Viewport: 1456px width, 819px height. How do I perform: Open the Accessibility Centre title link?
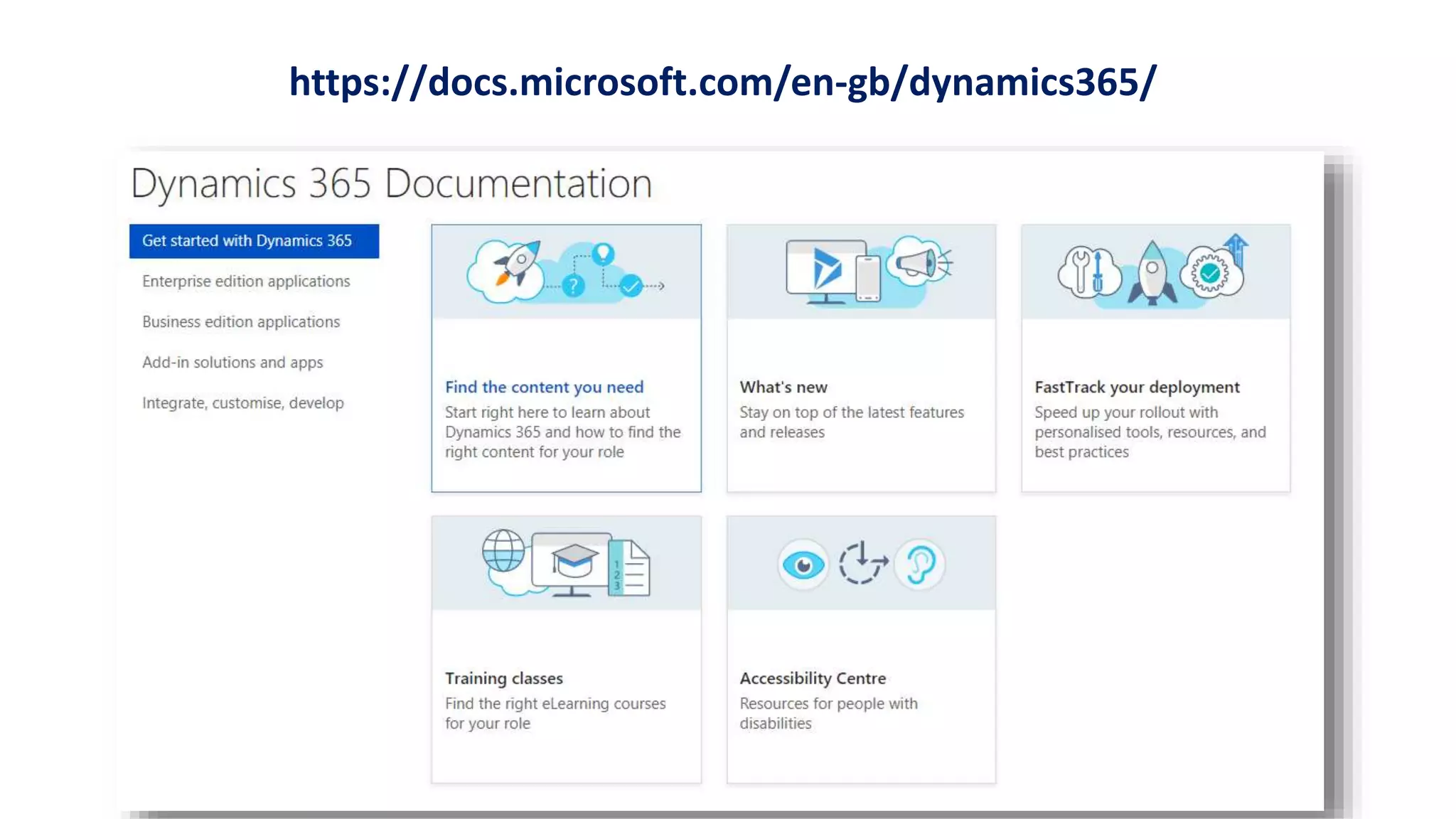tap(813, 678)
